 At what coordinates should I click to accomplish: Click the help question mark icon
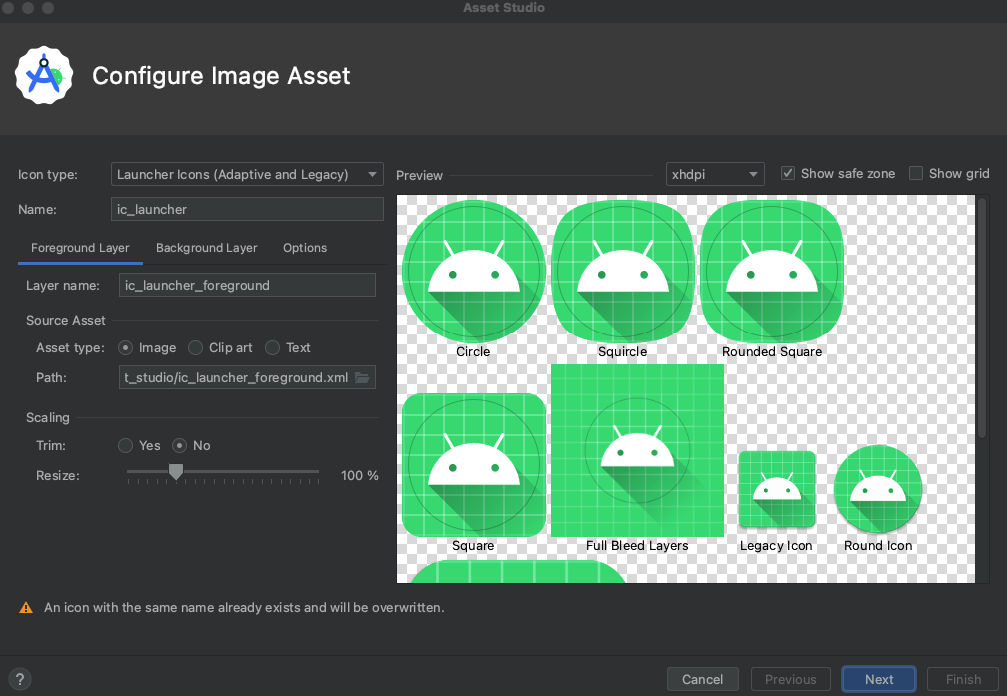pyautogui.click(x=19, y=679)
